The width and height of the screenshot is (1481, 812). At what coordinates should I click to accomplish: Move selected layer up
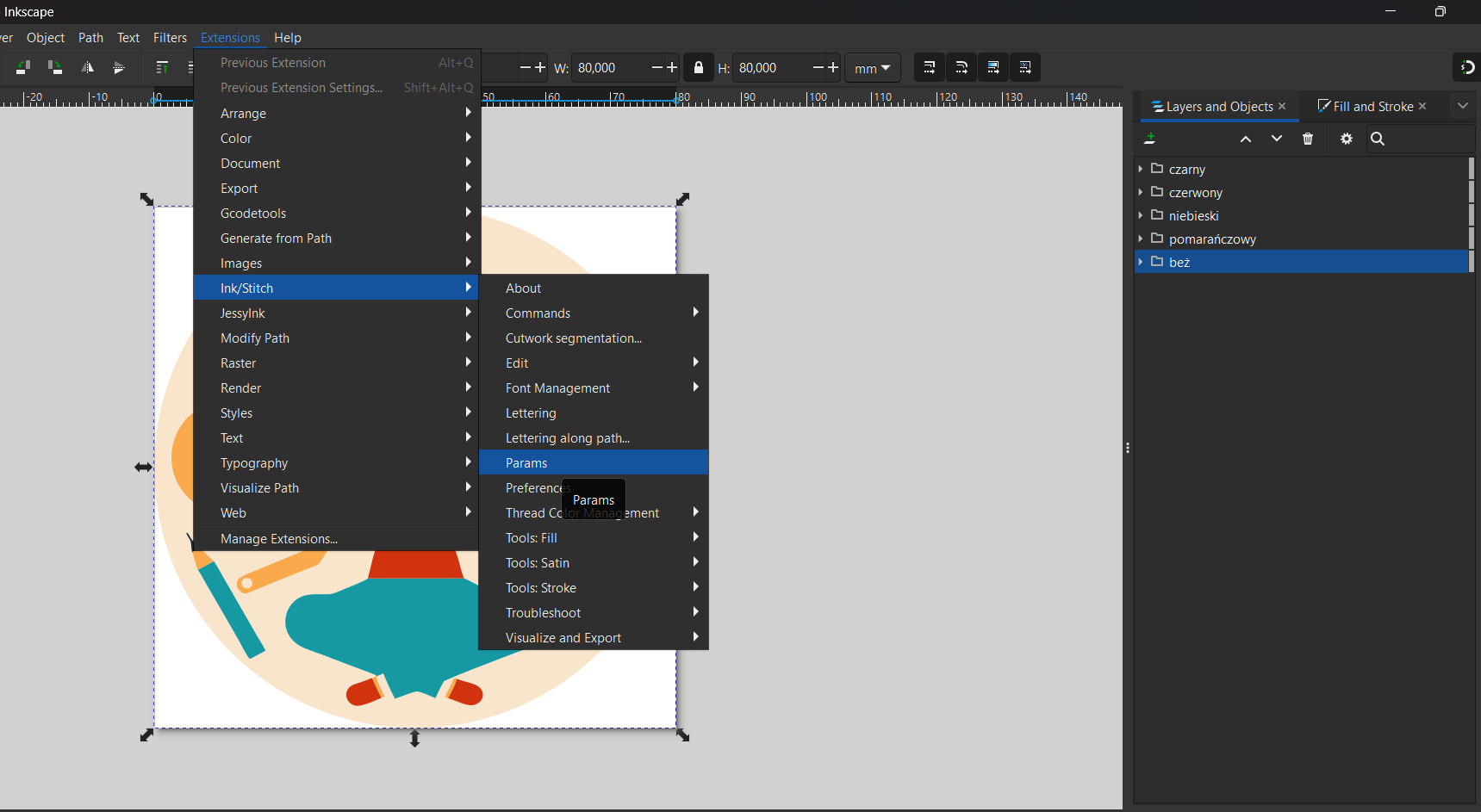(x=1246, y=139)
